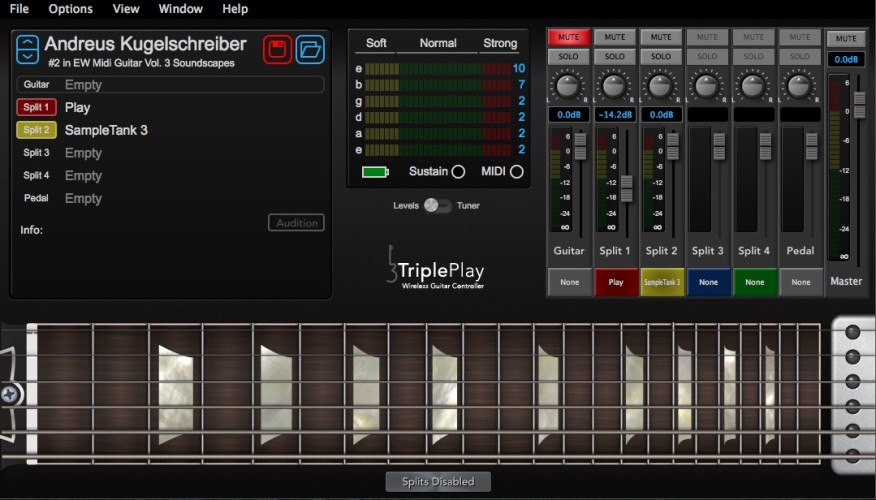Check the green battery indicator

pyautogui.click(x=375, y=172)
